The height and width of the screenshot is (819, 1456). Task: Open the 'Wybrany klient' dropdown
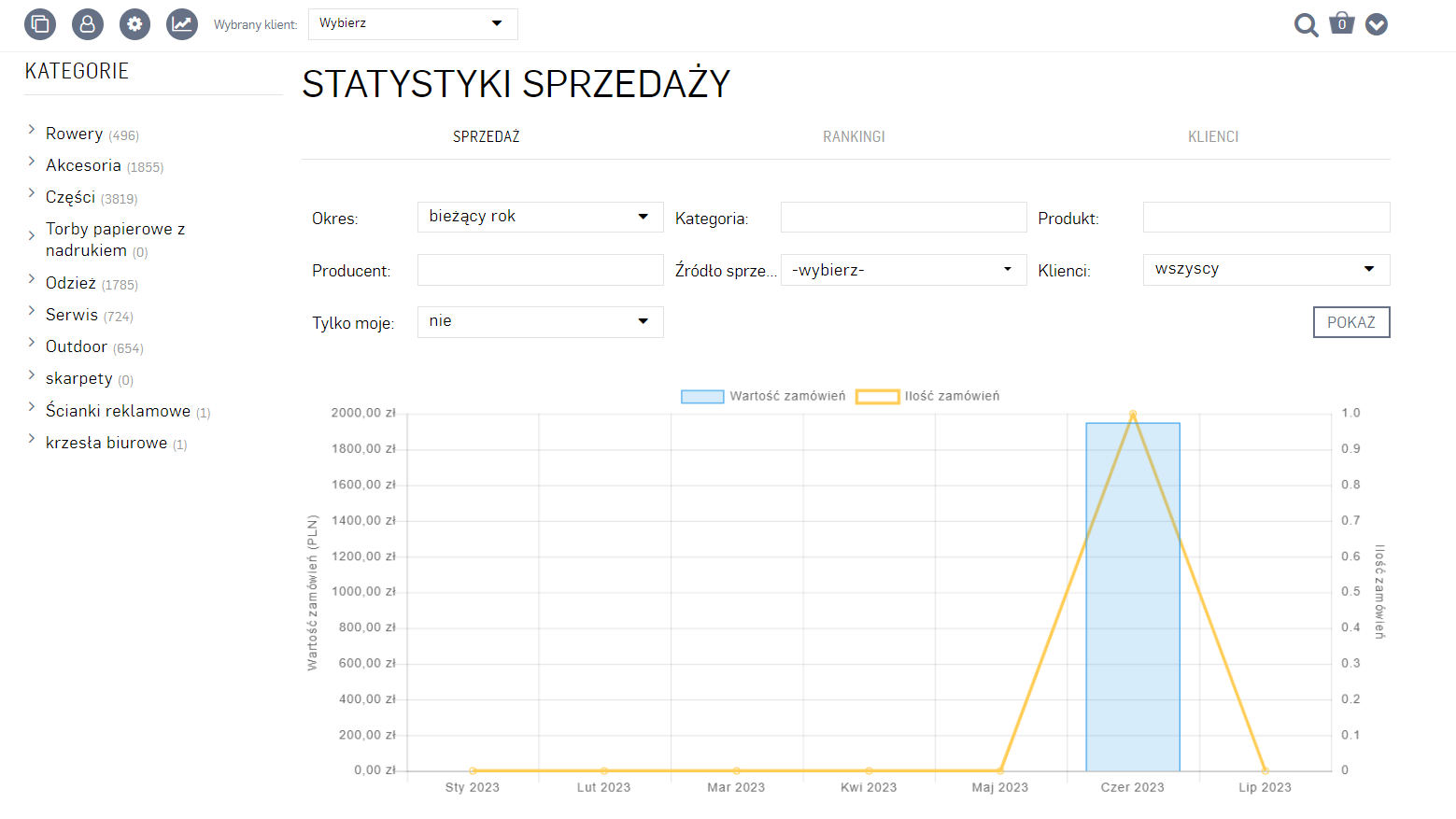pyautogui.click(x=412, y=23)
